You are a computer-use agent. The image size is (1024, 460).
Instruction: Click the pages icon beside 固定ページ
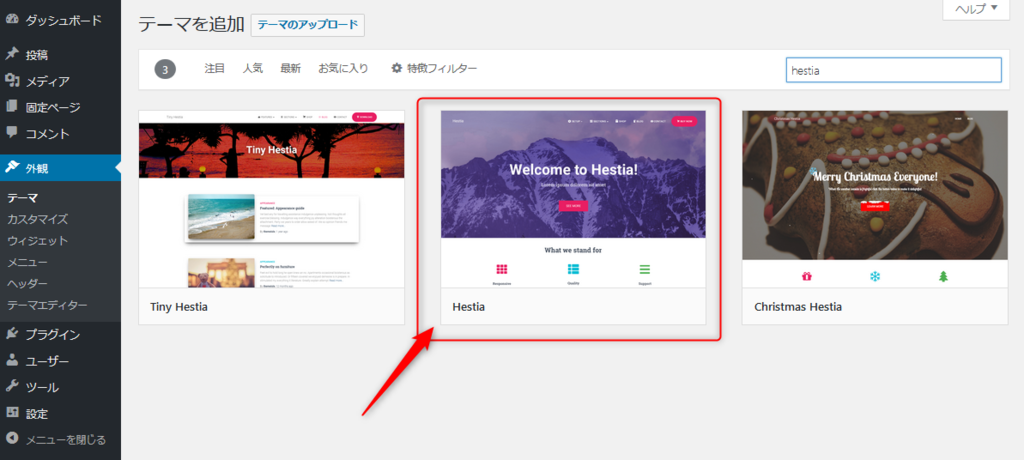pyautogui.click(x=12, y=107)
